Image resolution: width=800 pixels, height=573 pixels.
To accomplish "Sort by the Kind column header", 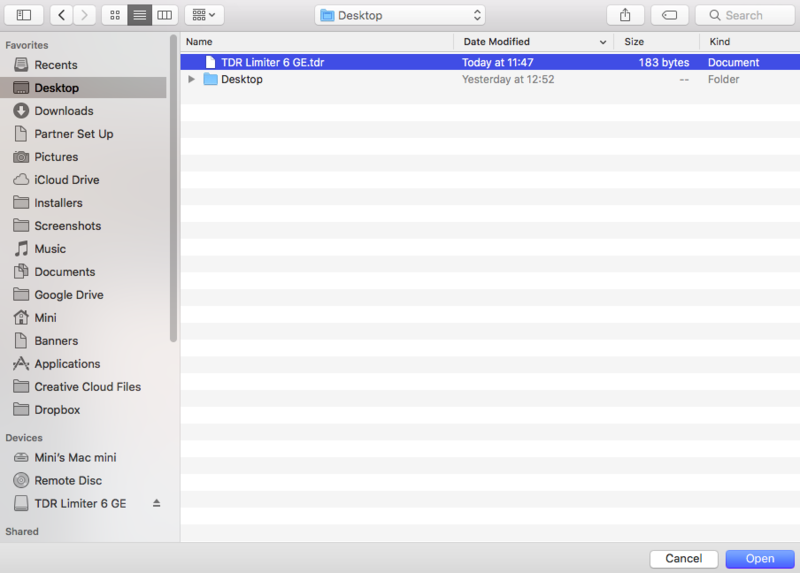I will pos(749,41).
